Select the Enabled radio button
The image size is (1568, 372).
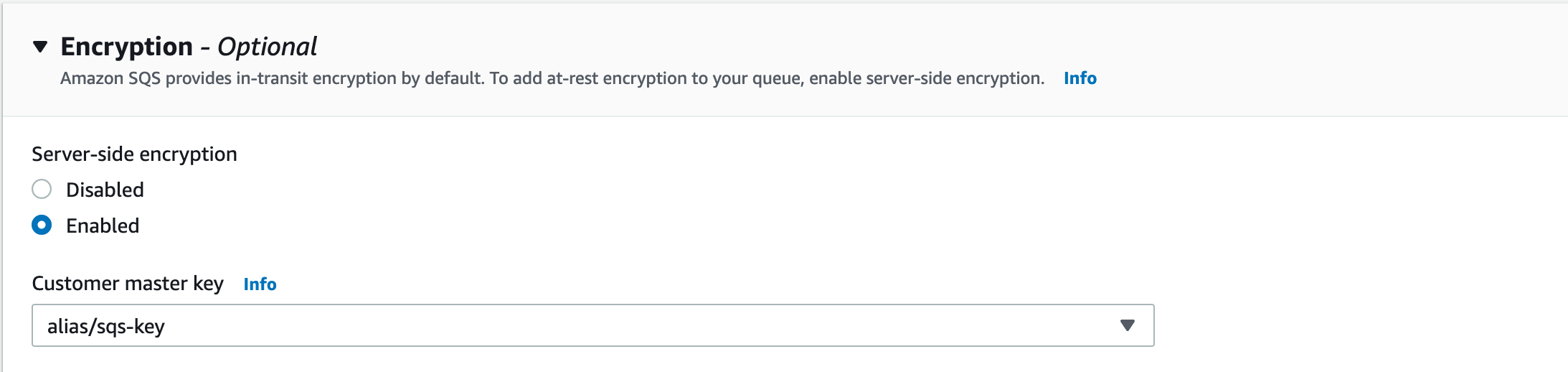(x=42, y=225)
